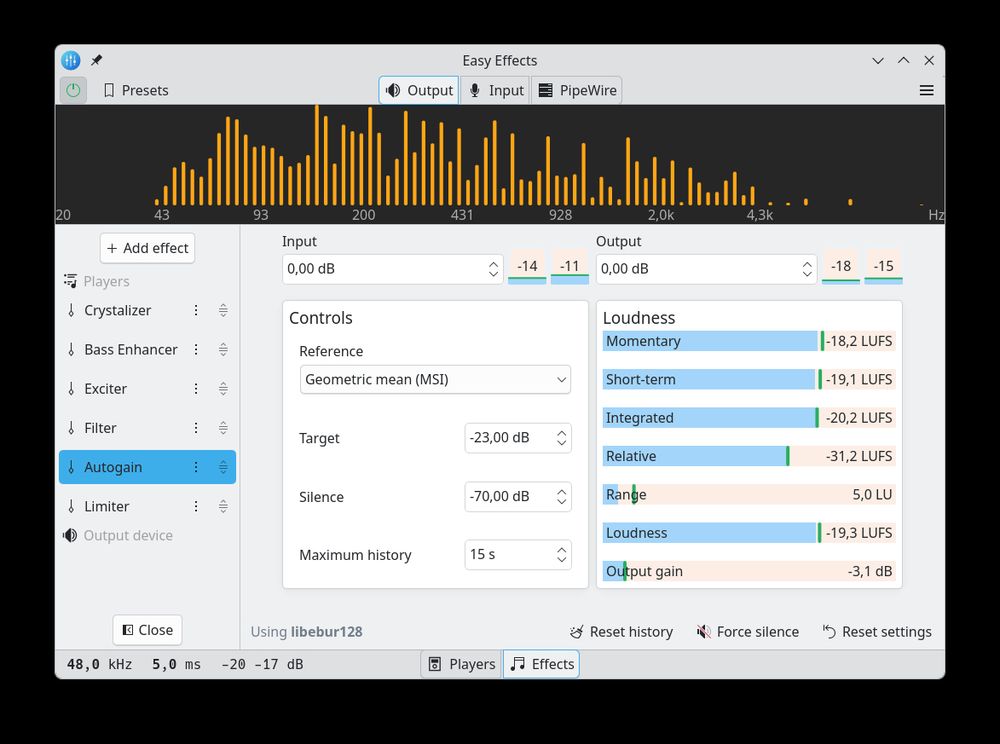Switch to the Input tab

point(496,90)
